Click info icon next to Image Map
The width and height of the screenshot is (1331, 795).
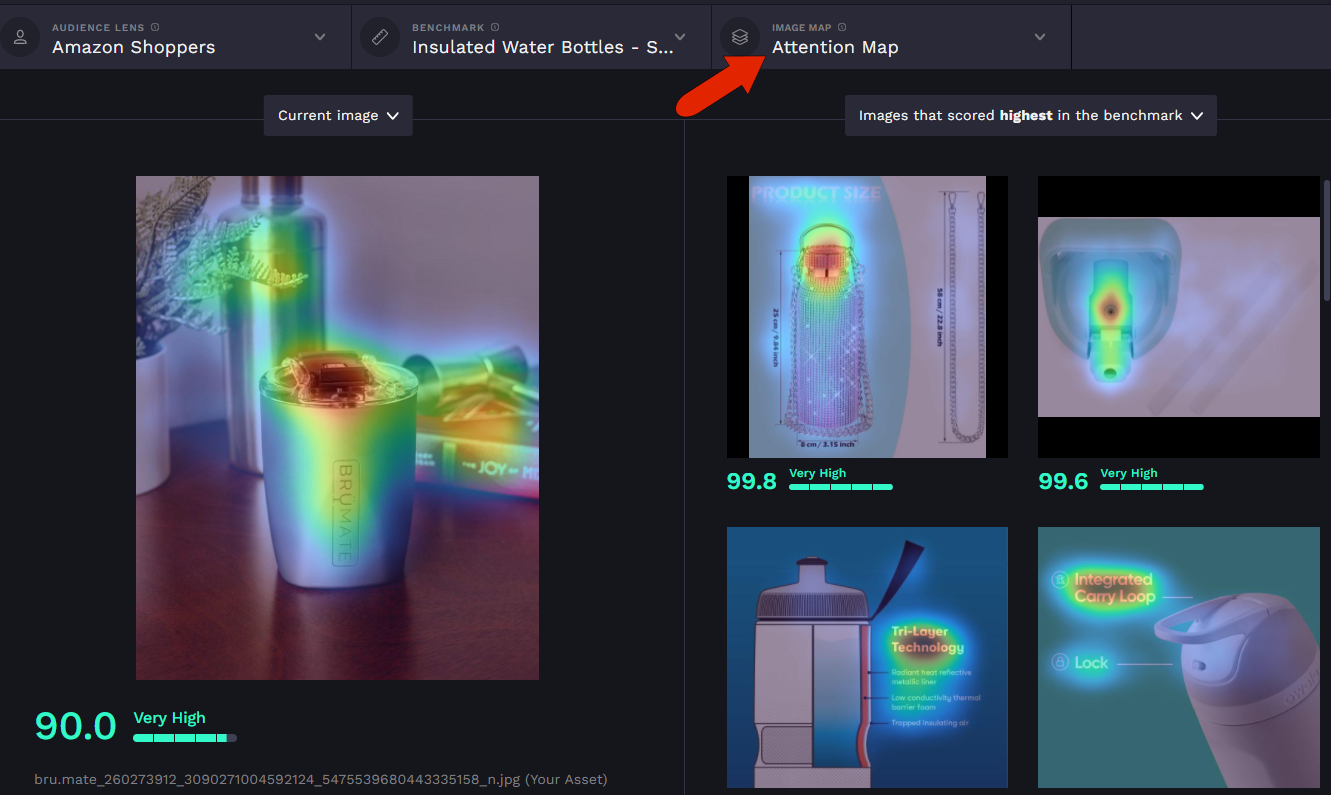click(x=842, y=27)
